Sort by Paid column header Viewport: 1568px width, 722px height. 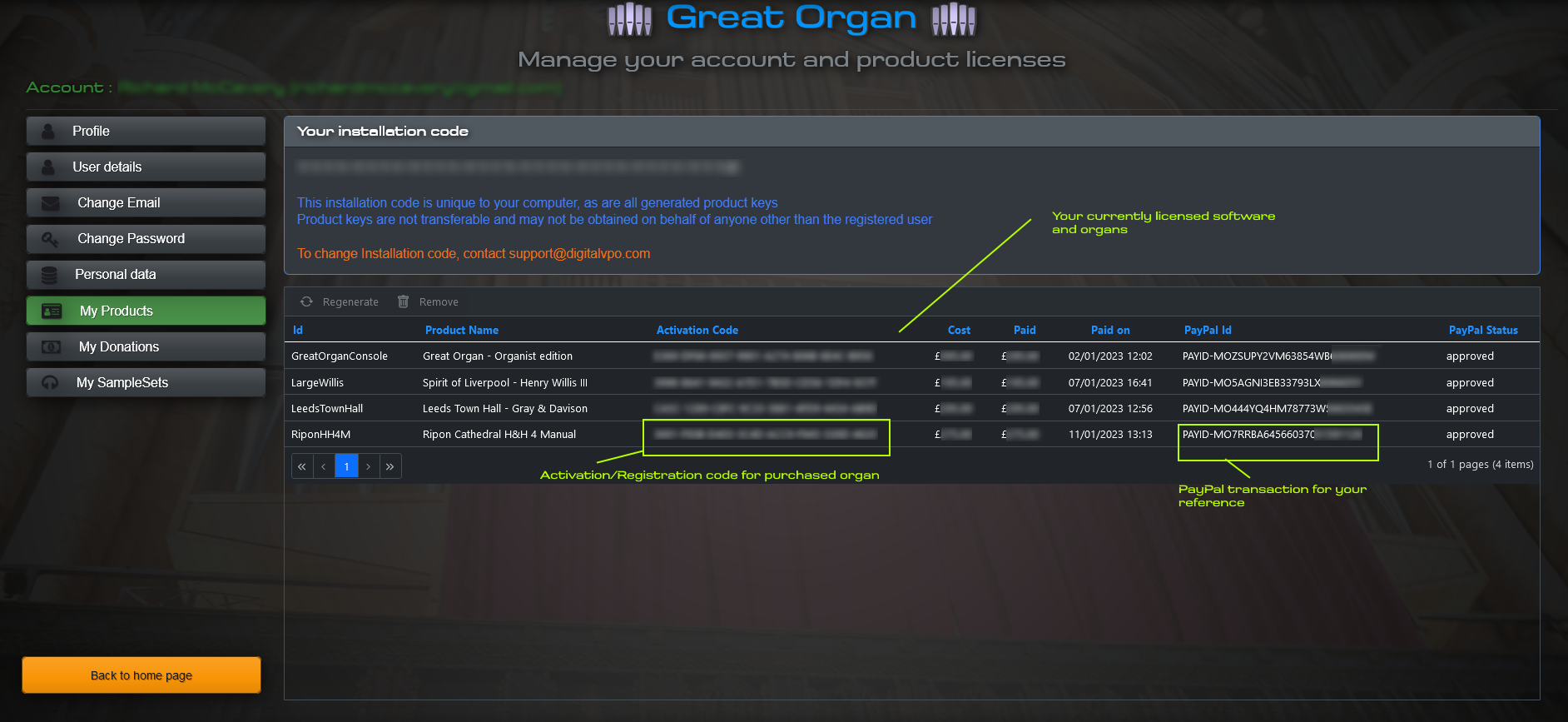[1025, 330]
